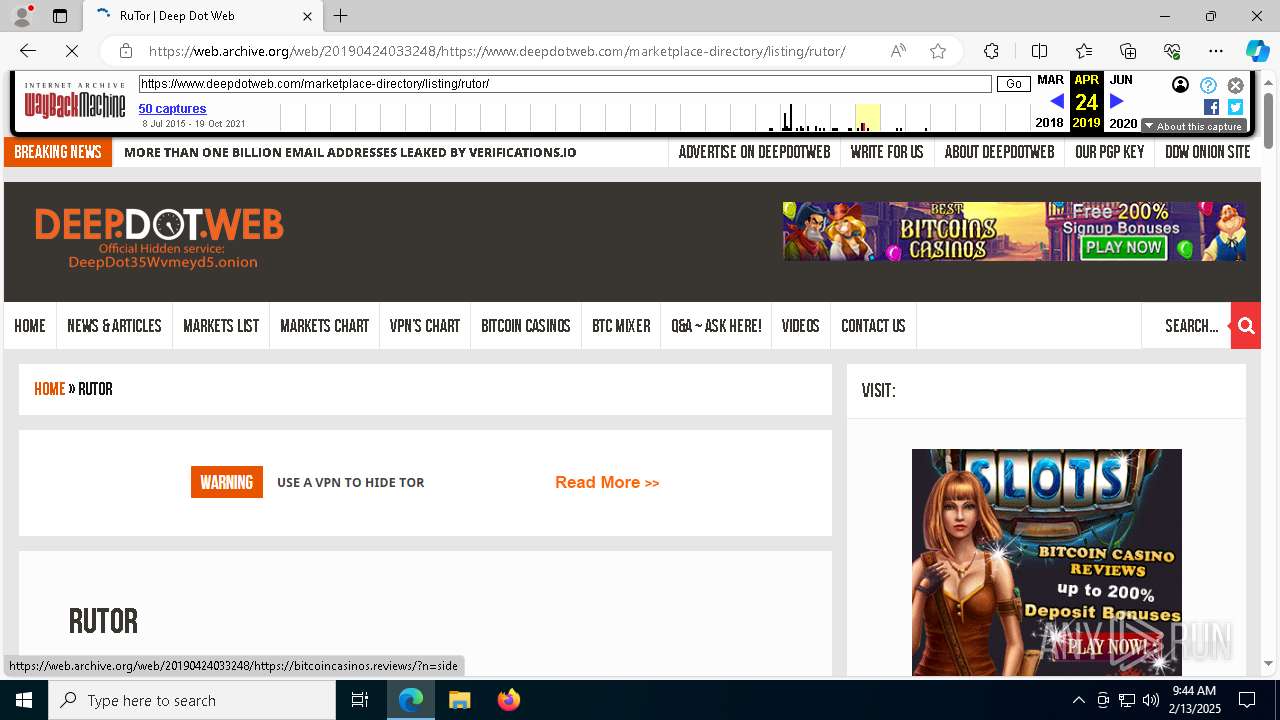This screenshot has height=720, width=1280.
Task: Stop loading the page
Action: point(73,51)
